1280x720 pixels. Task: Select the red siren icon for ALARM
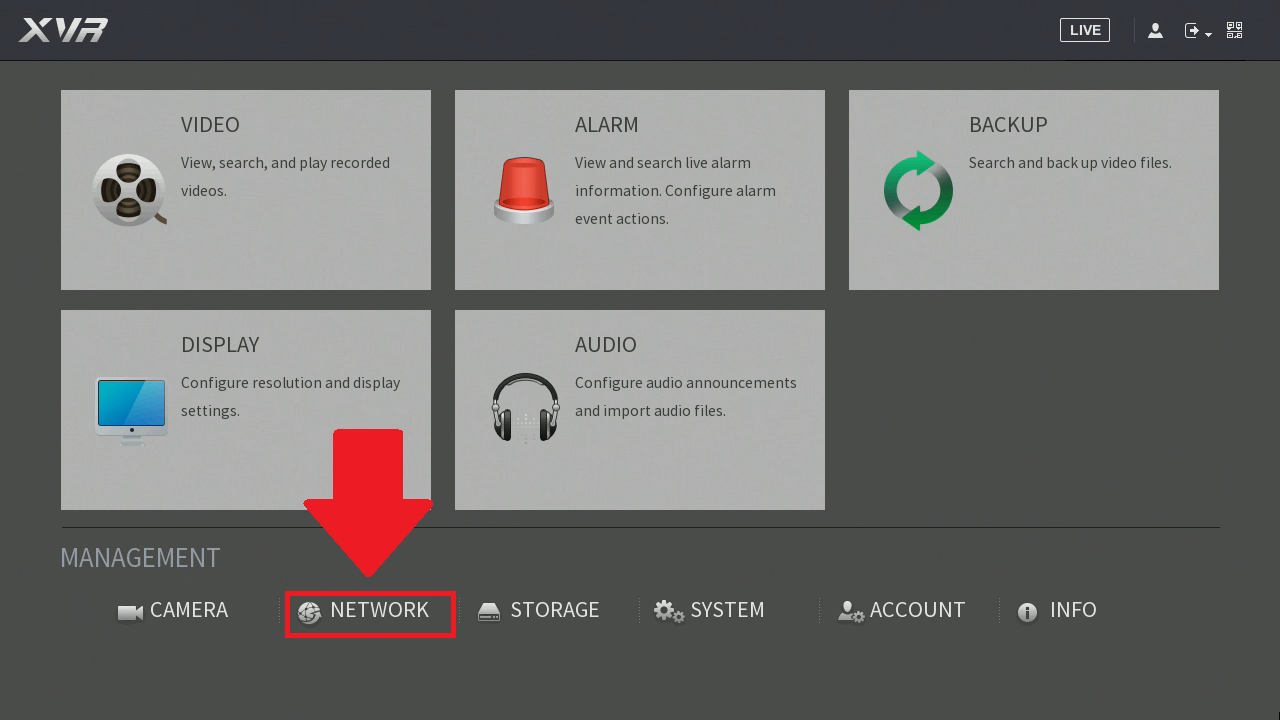pos(523,189)
